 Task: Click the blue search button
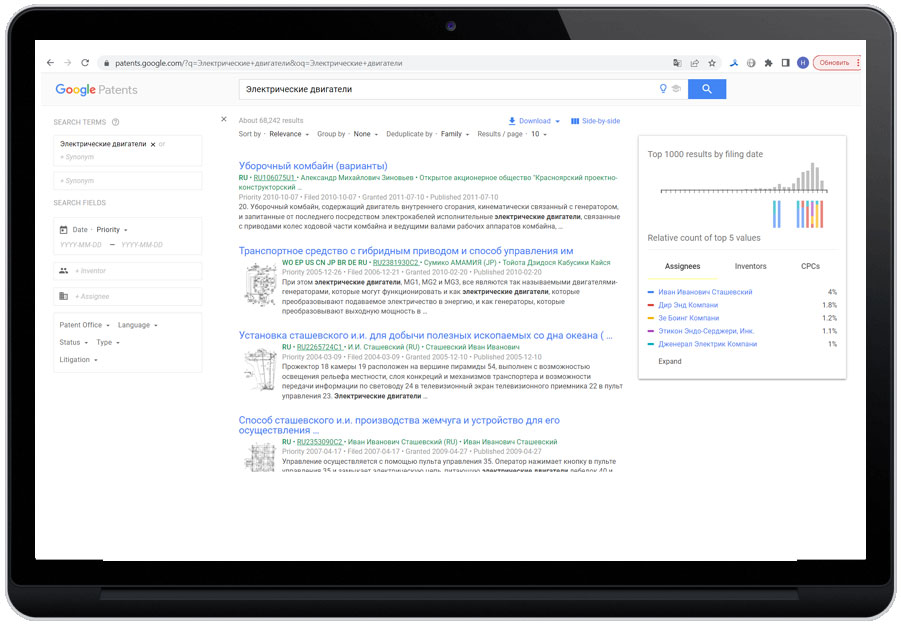coord(707,88)
